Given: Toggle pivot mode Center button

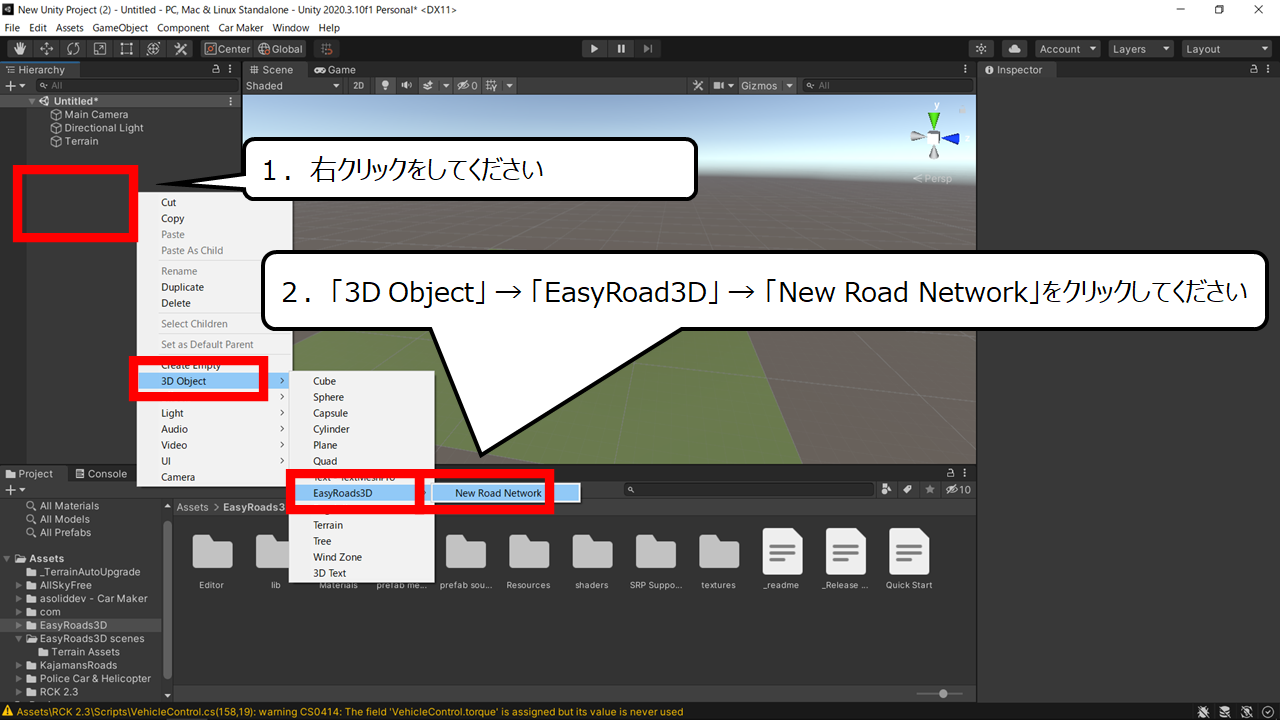Looking at the screenshot, I should coord(227,49).
